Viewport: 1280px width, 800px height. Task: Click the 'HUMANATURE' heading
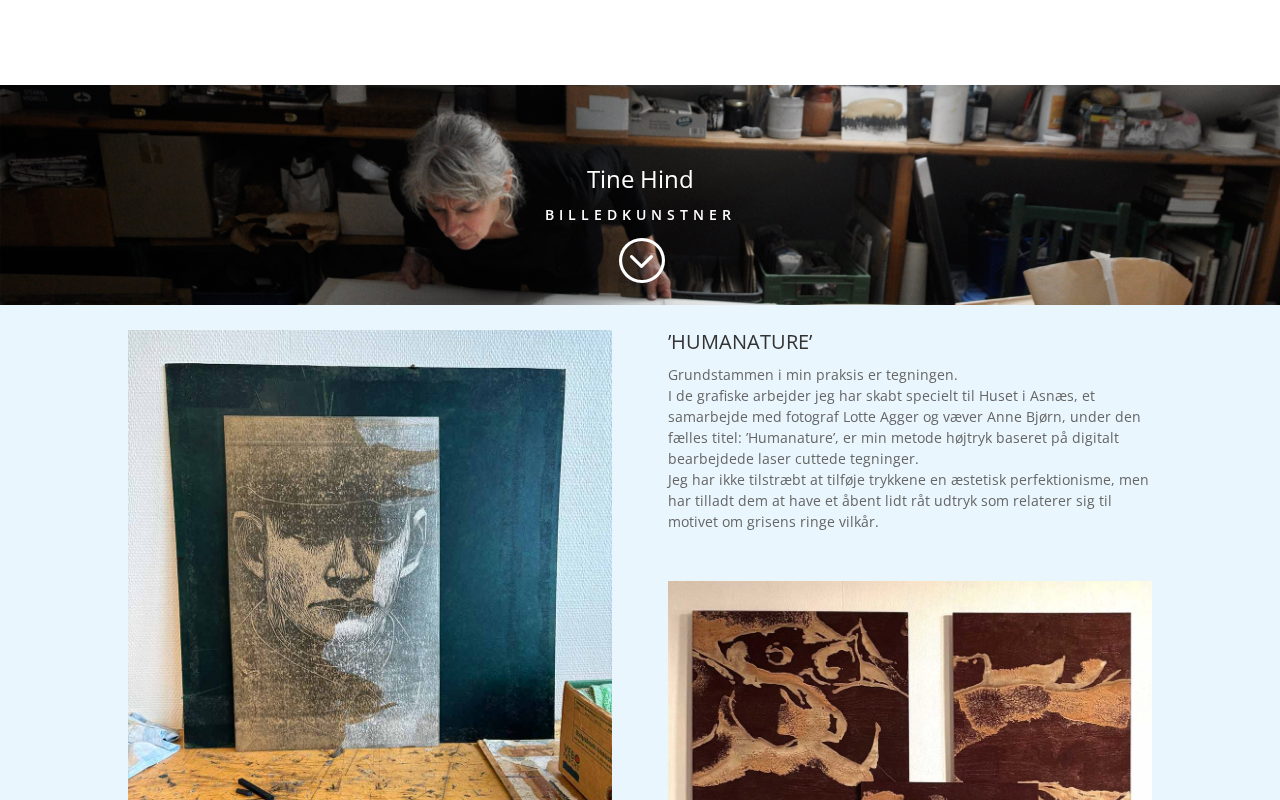pyautogui.click(x=740, y=342)
